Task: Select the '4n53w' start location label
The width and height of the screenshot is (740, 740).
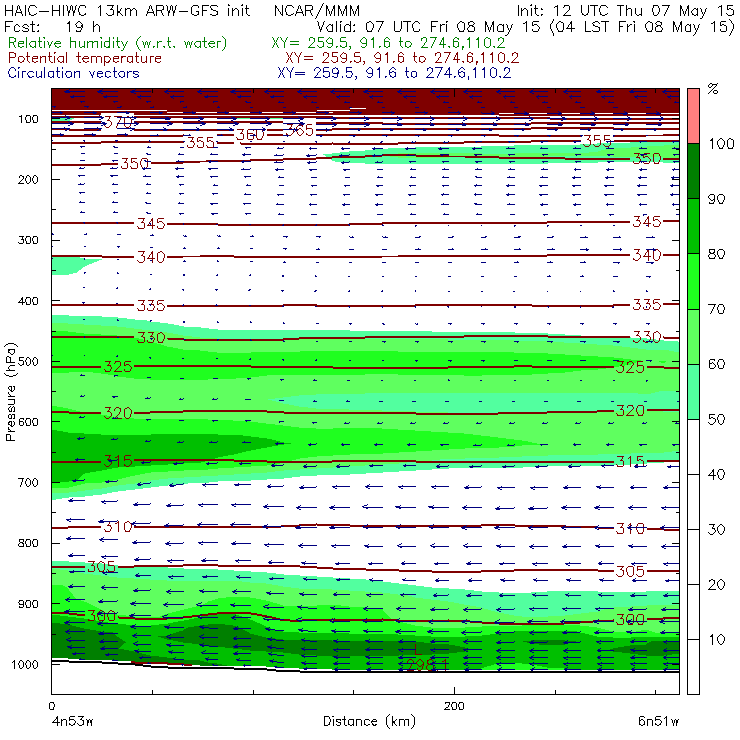Action: 72,722
